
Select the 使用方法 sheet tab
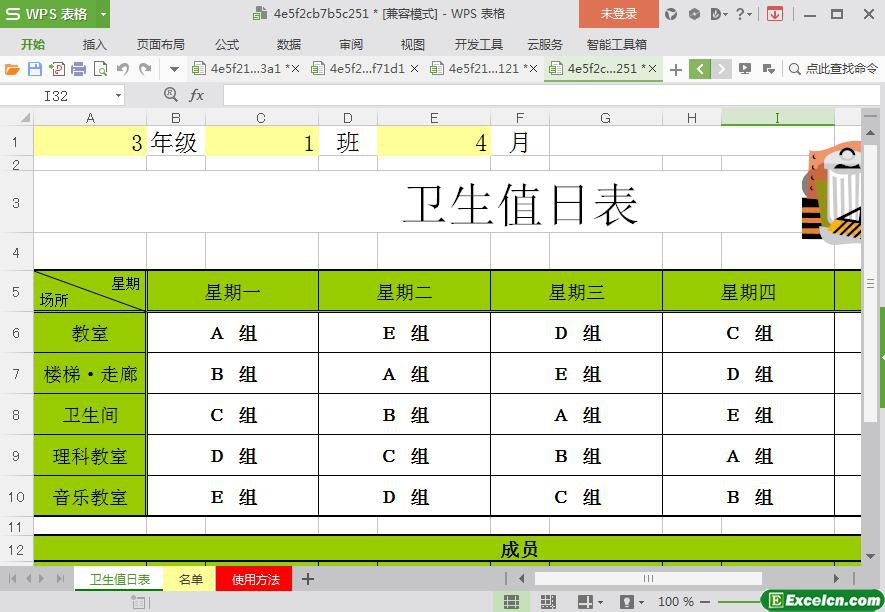click(255, 579)
